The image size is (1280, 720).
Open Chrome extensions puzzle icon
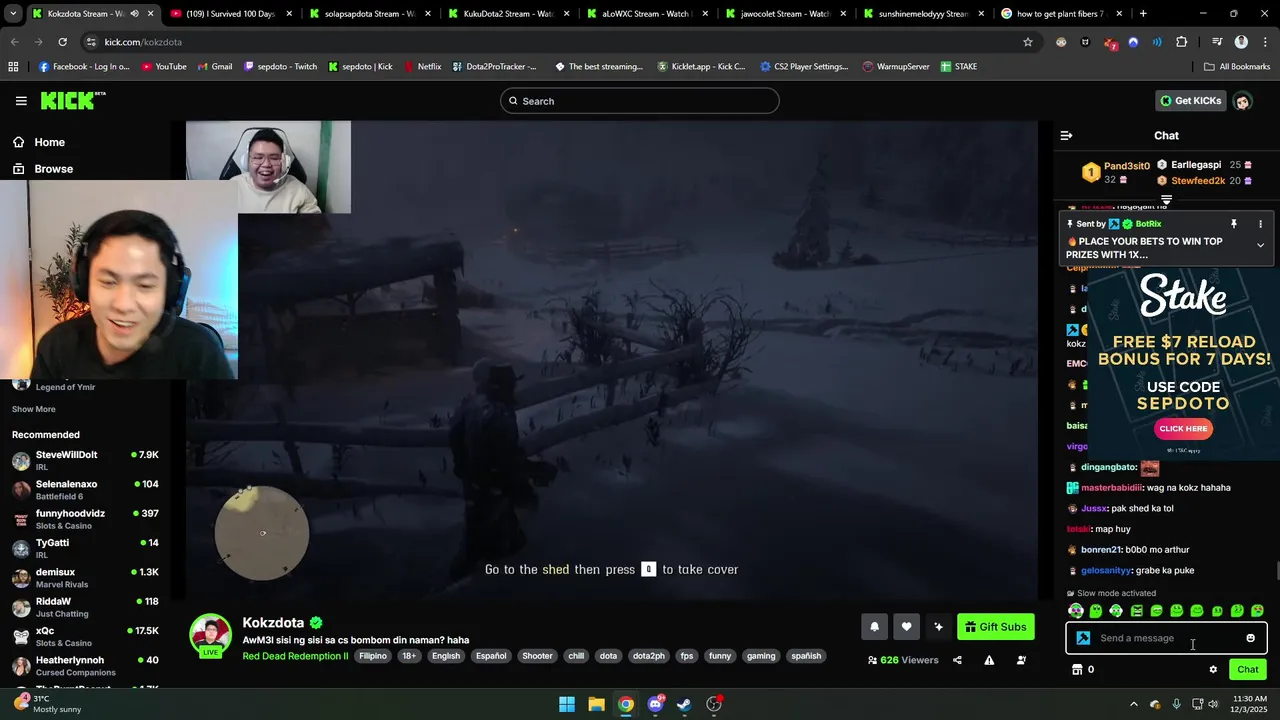[x=1181, y=42]
